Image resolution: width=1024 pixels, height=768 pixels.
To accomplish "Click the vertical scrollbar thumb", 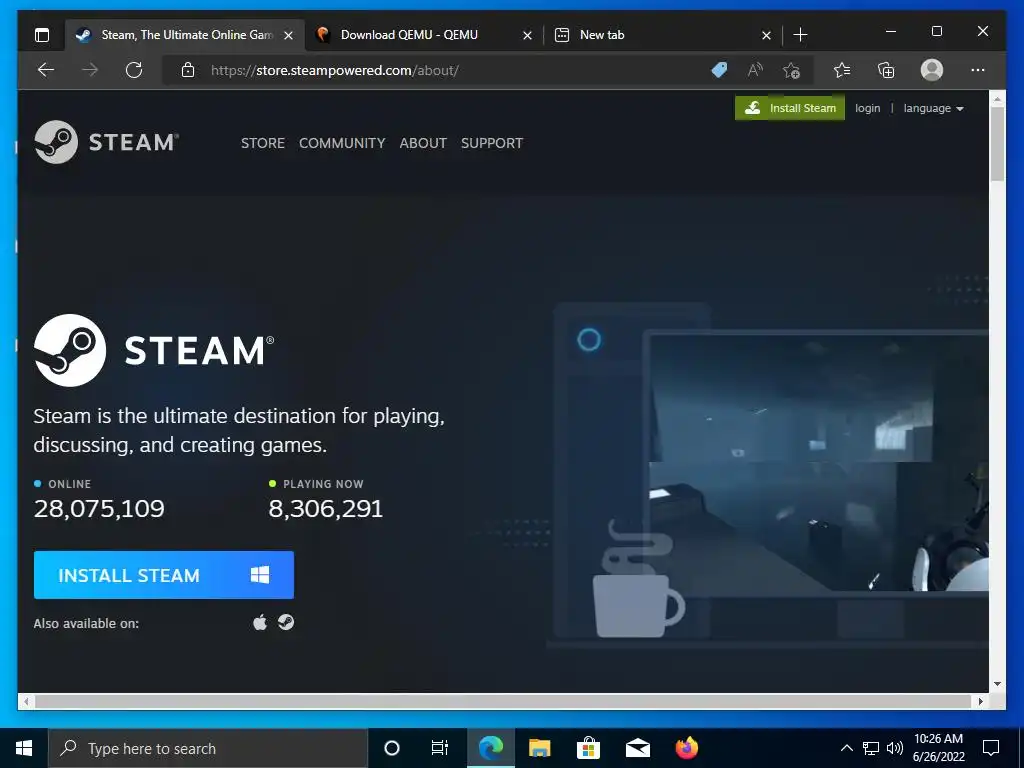I will (x=997, y=144).
